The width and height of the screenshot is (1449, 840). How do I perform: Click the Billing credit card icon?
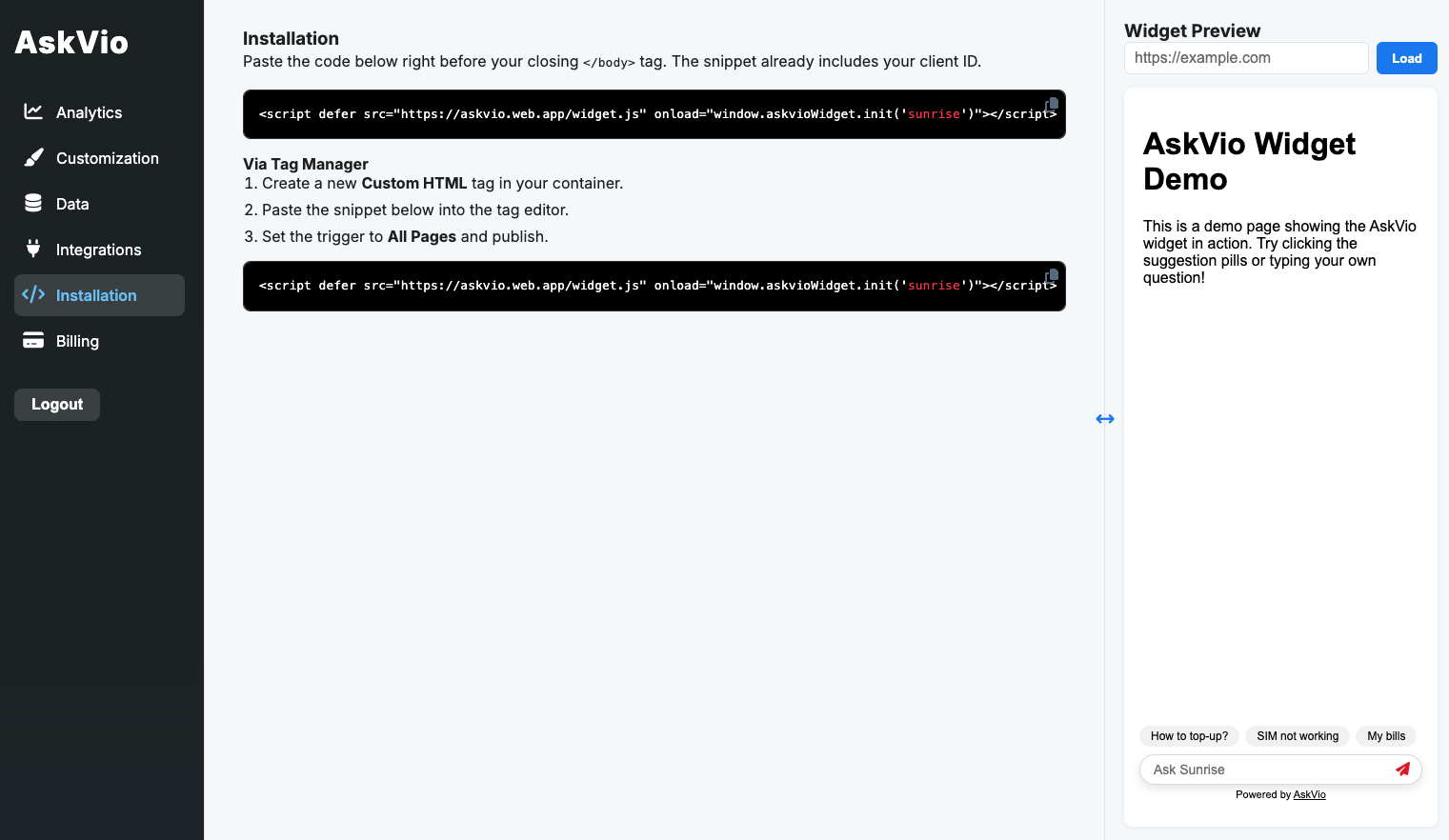tap(33, 340)
